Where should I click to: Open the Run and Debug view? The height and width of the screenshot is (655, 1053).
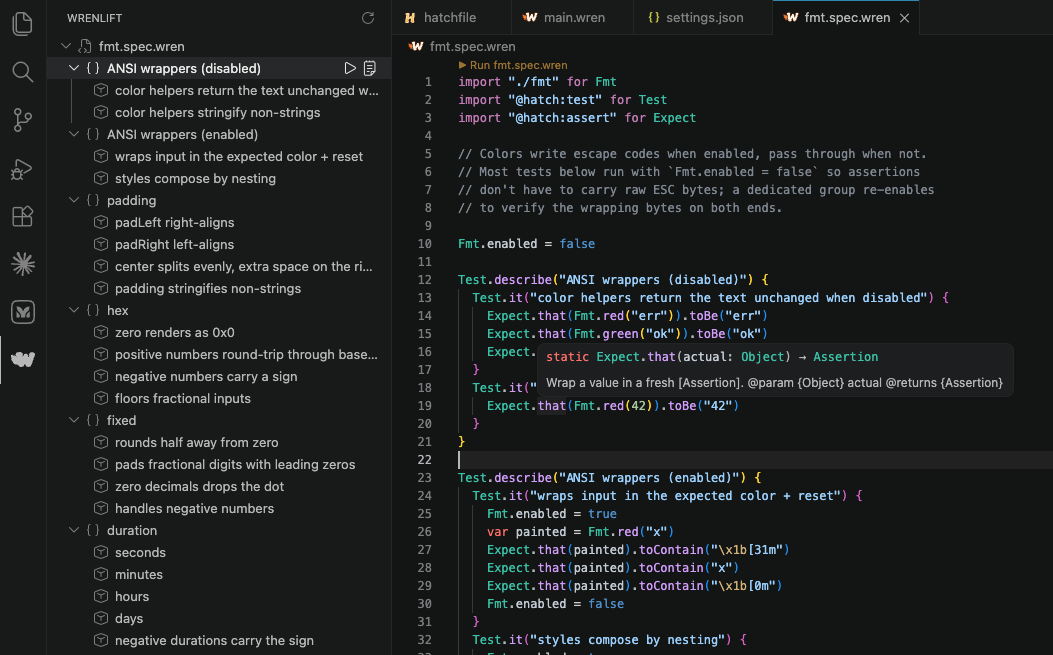point(23,169)
